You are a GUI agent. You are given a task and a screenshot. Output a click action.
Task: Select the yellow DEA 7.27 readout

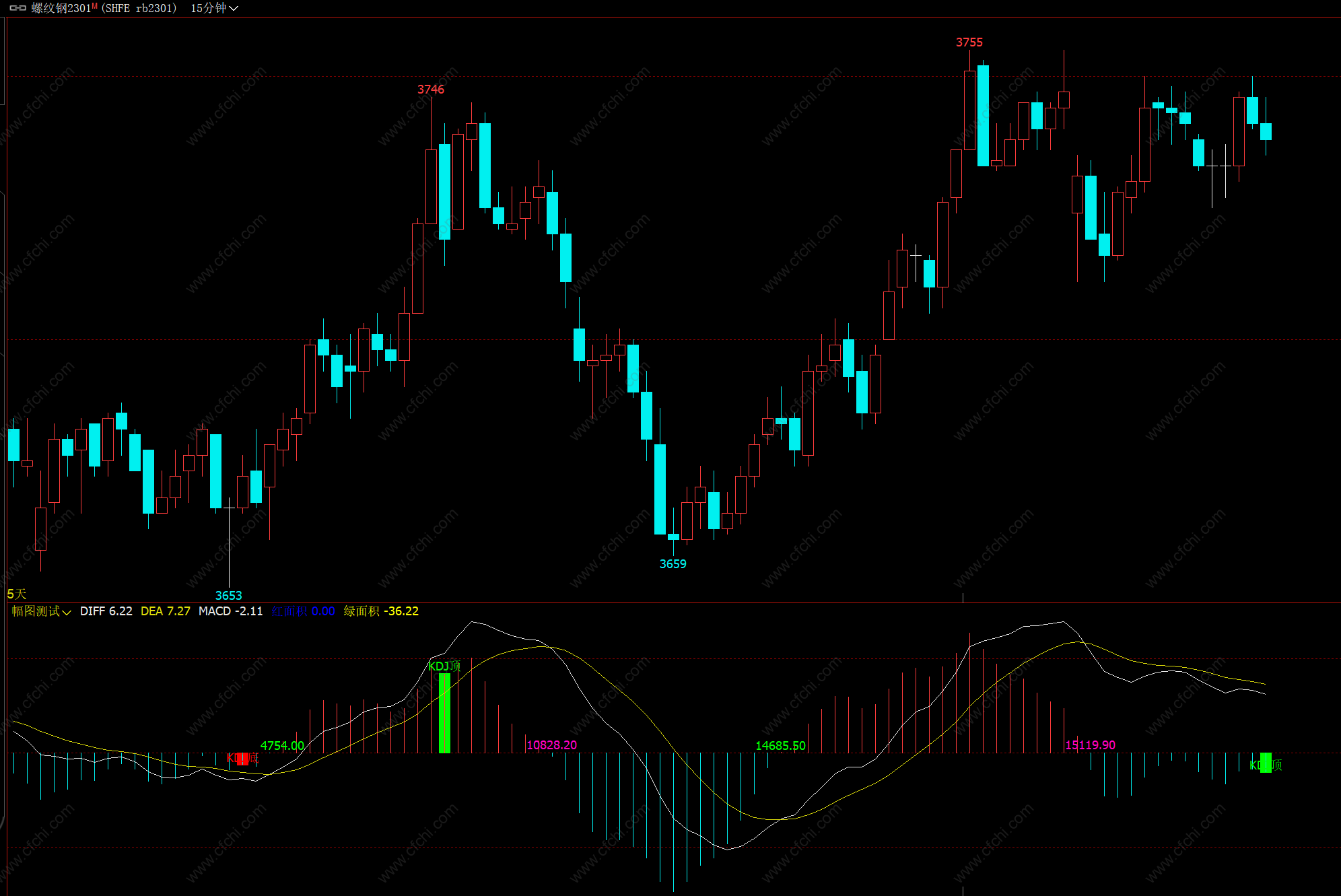165,611
